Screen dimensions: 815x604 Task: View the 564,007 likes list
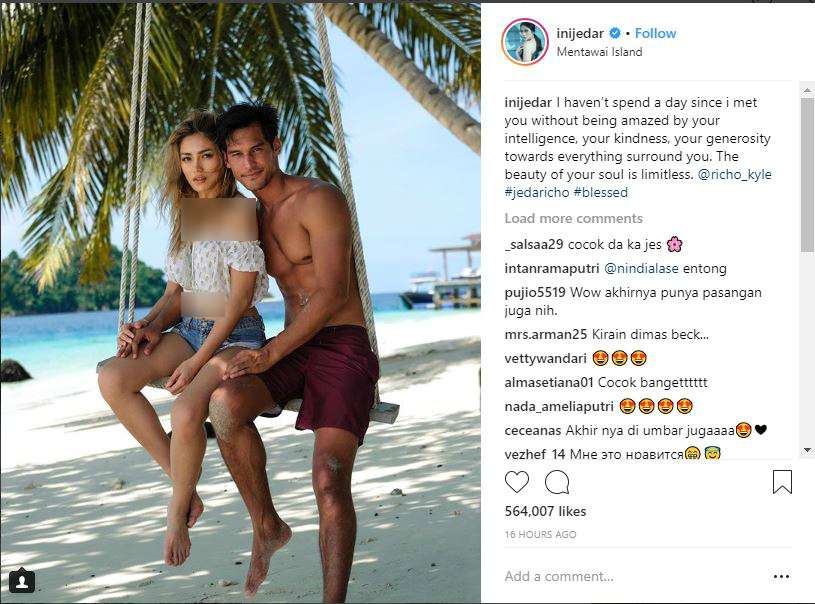(545, 511)
